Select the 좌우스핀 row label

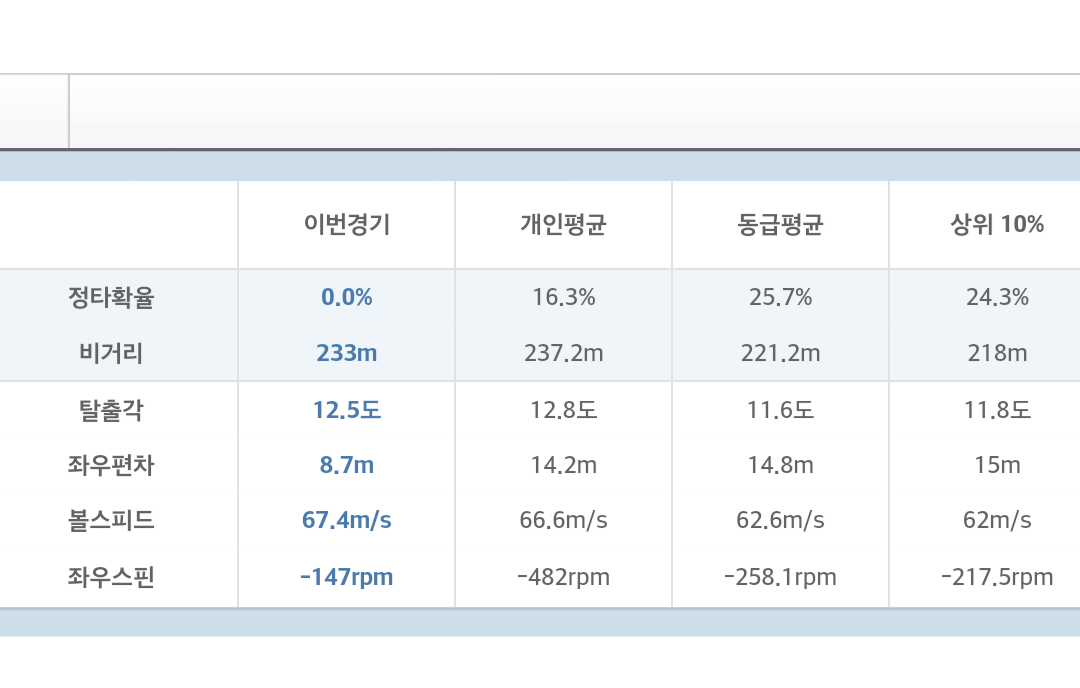coord(111,577)
